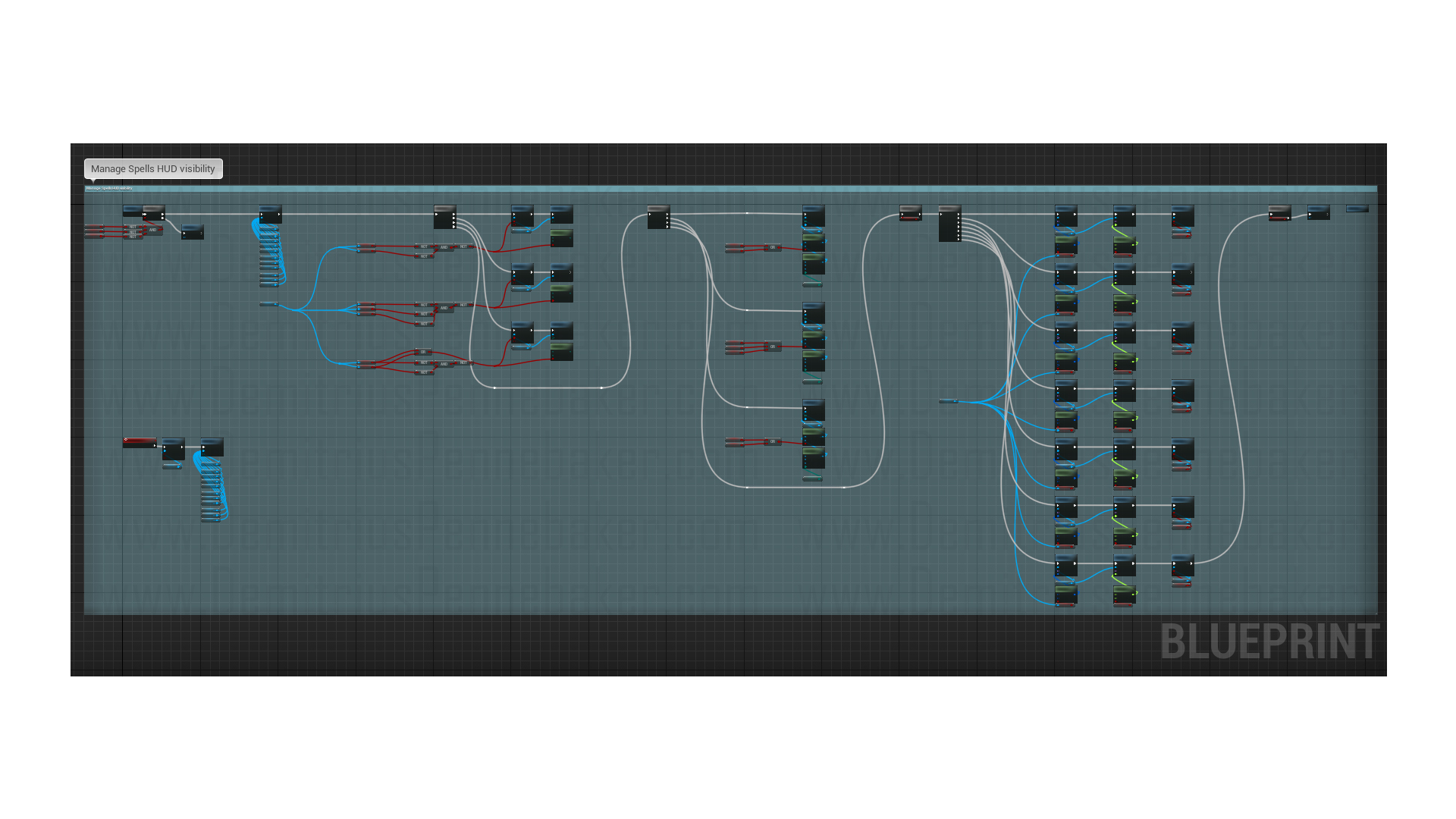Select the red custom event node
This screenshot has height=819, width=1456.
(140, 442)
